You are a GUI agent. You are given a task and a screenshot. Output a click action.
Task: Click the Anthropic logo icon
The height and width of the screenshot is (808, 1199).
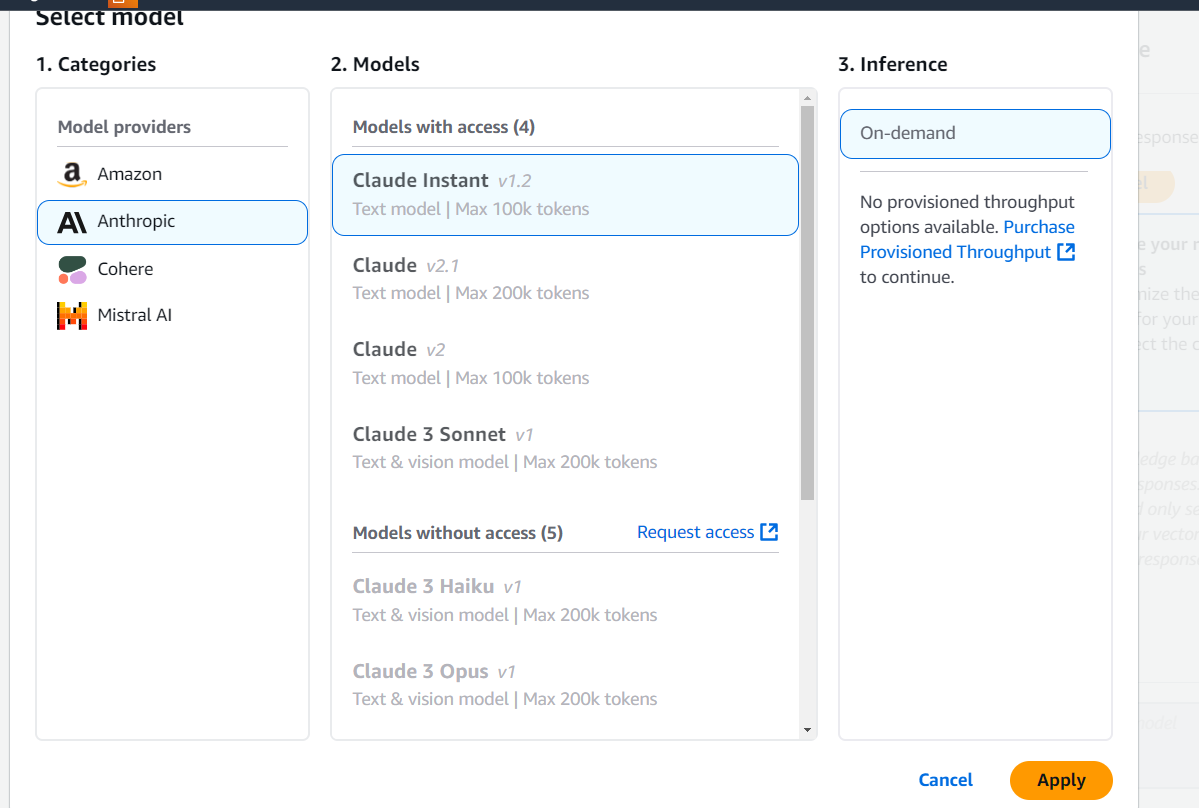point(72,222)
